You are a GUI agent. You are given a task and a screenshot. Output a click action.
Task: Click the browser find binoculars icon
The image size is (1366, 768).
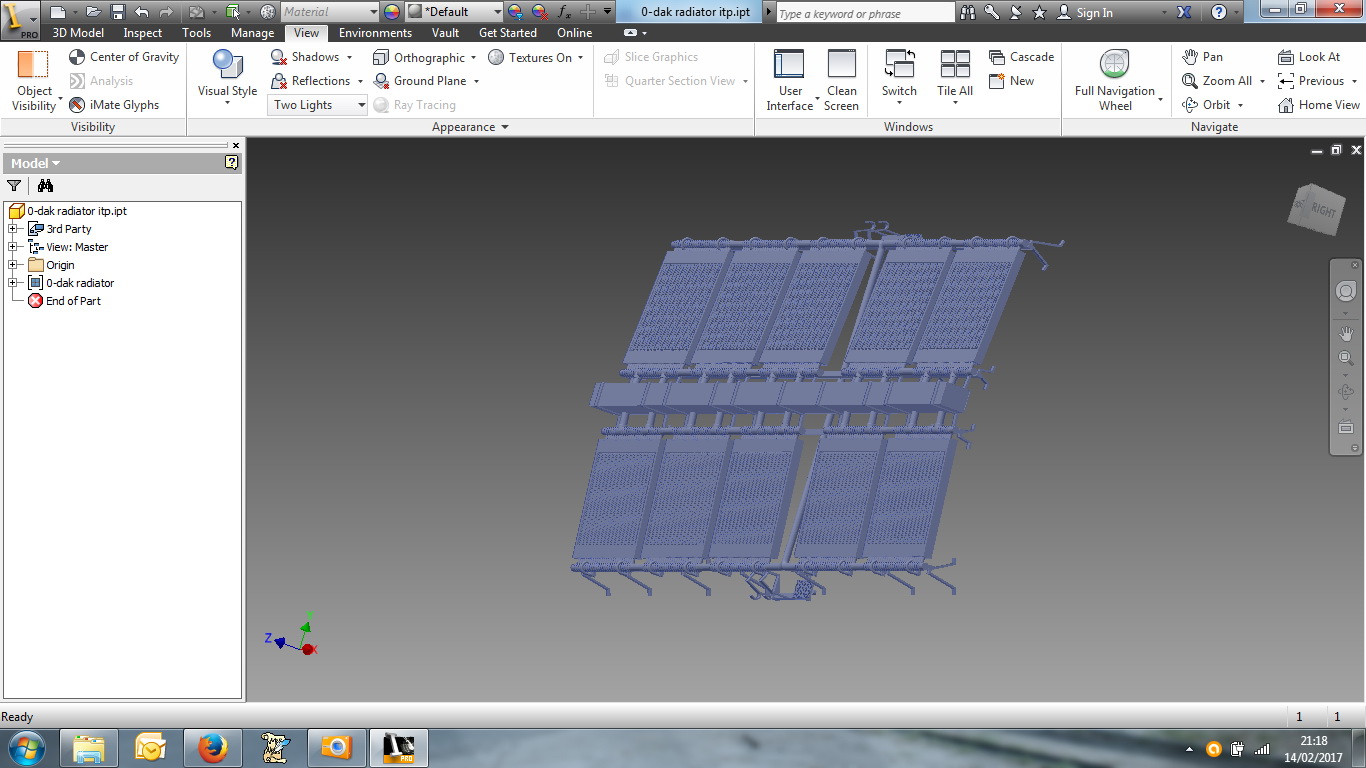(45, 185)
